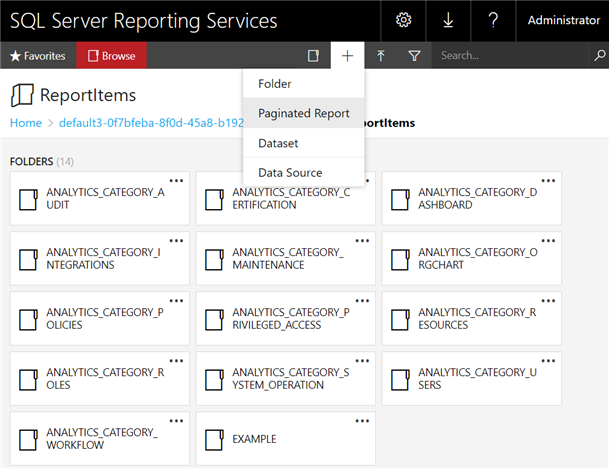Click in the Search field
Viewport: 609px width, 469px height.
click(x=511, y=56)
